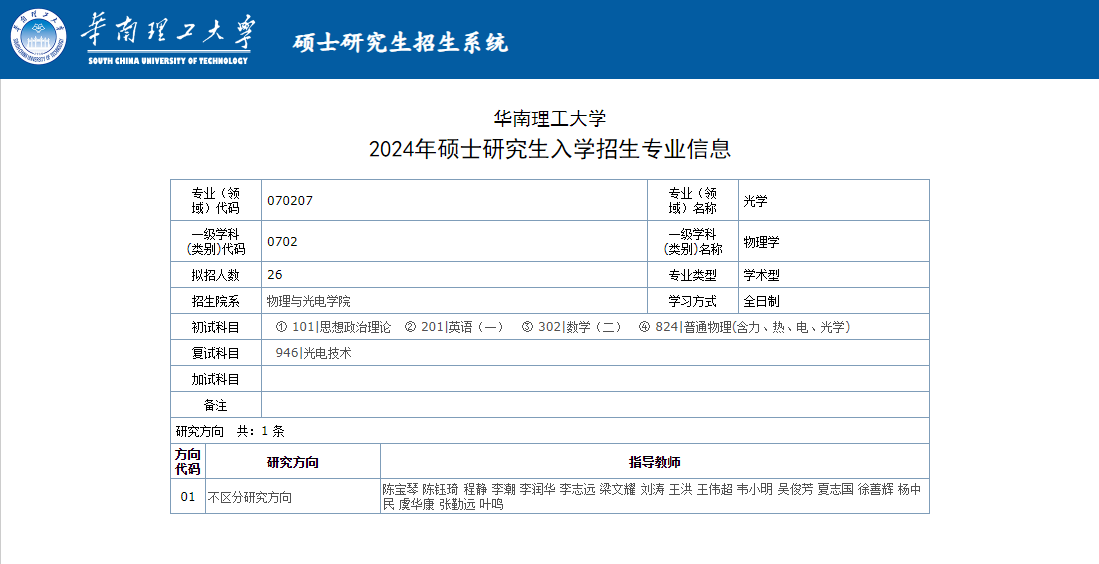Click advisor name 徐善辉

tap(876, 489)
